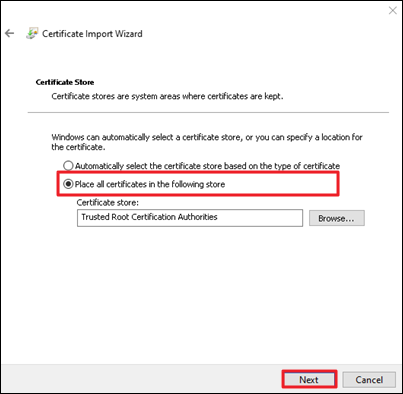Click 'Certificate stores are system areas' description

[x=167, y=96]
